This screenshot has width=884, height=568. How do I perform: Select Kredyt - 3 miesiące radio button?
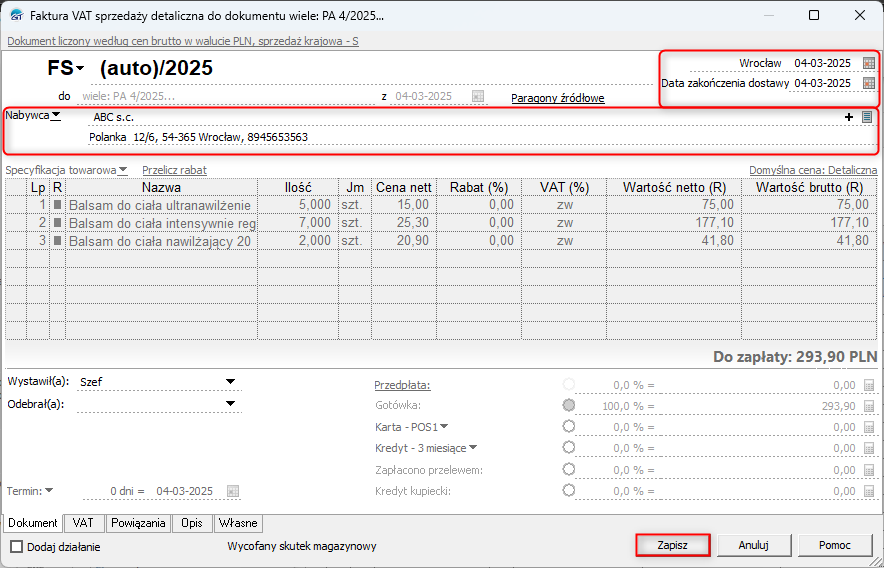tap(569, 447)
